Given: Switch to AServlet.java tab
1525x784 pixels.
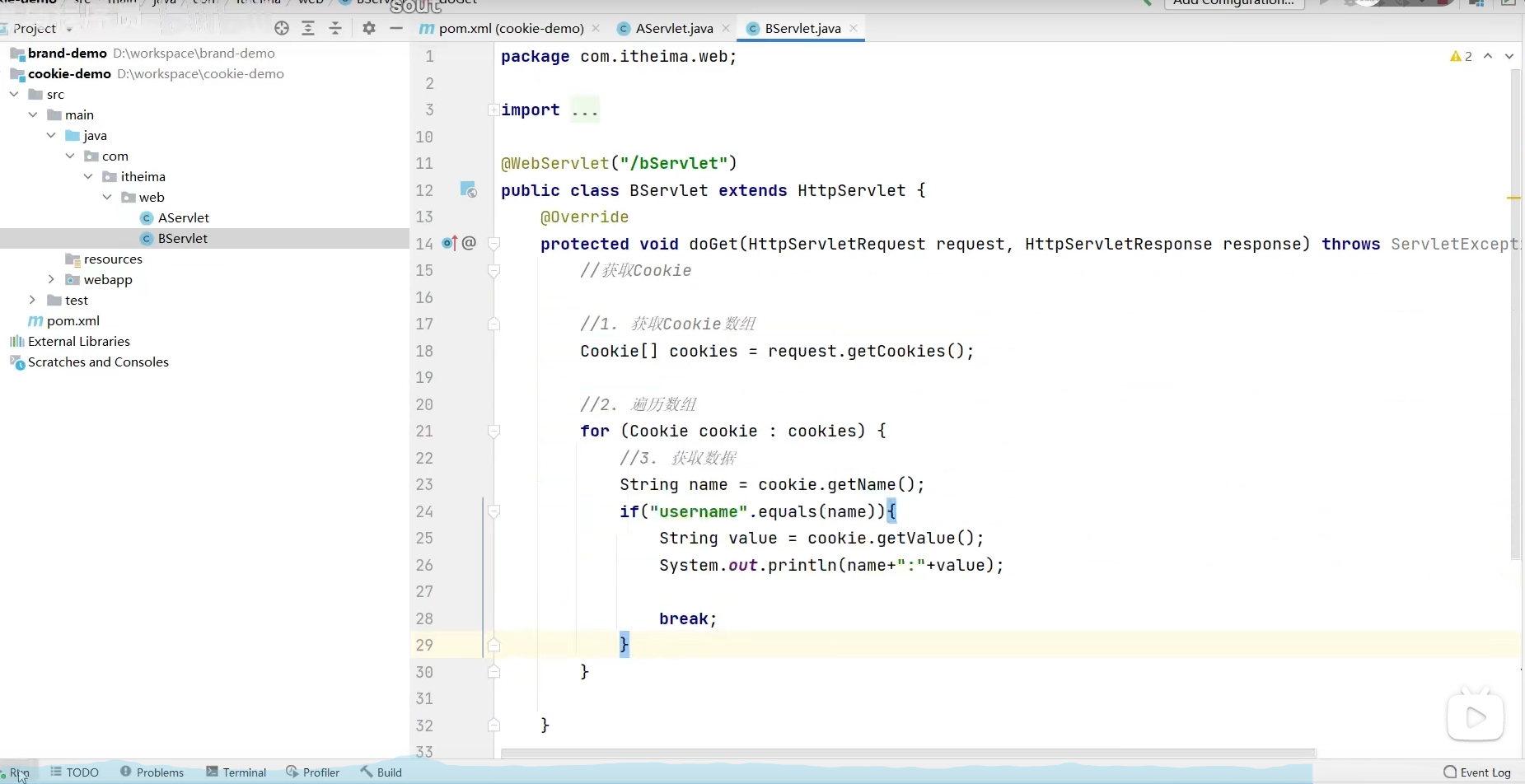Looking at the screenshot, I should coord(674,28).
